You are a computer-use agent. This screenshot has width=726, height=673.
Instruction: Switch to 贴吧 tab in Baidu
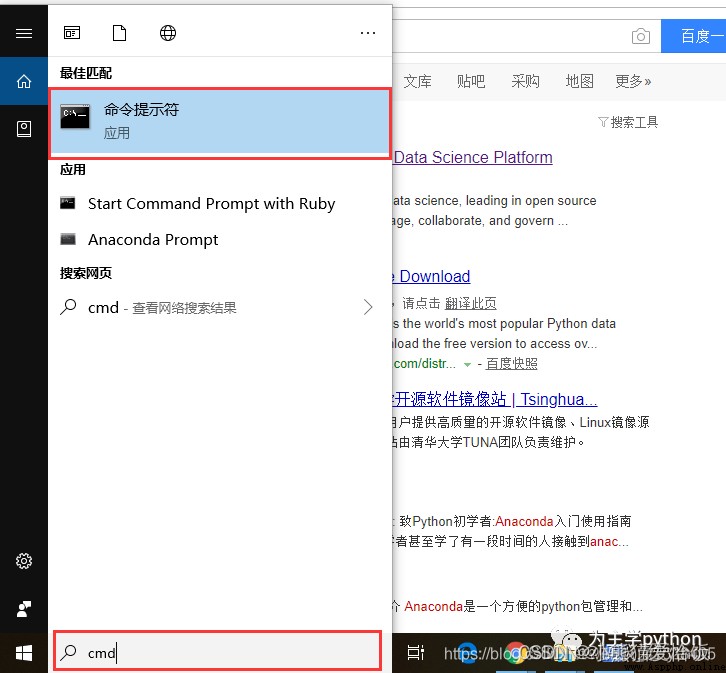pyautogui.click(x=471, y=81)
